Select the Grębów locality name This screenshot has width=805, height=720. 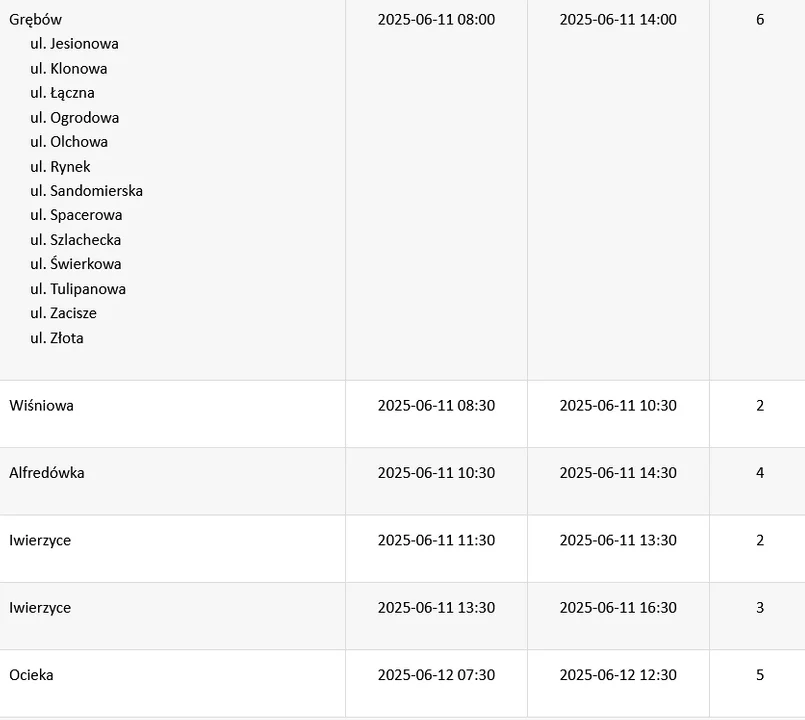35,20
